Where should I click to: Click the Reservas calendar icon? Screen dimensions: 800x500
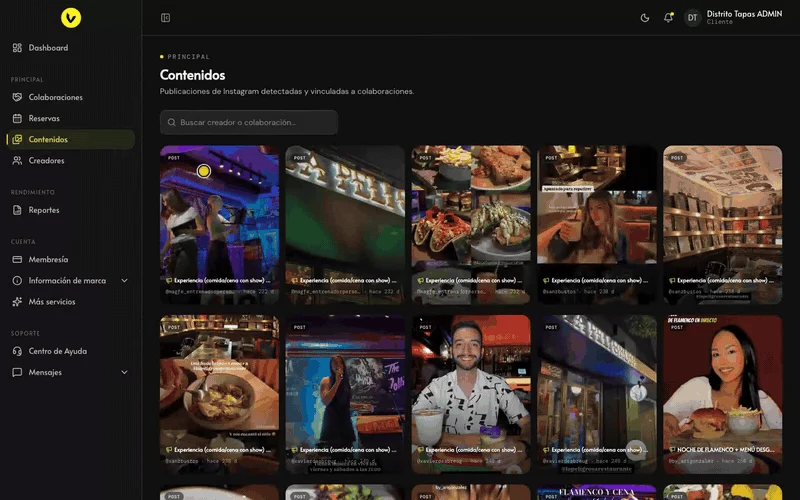click(17, 118)
